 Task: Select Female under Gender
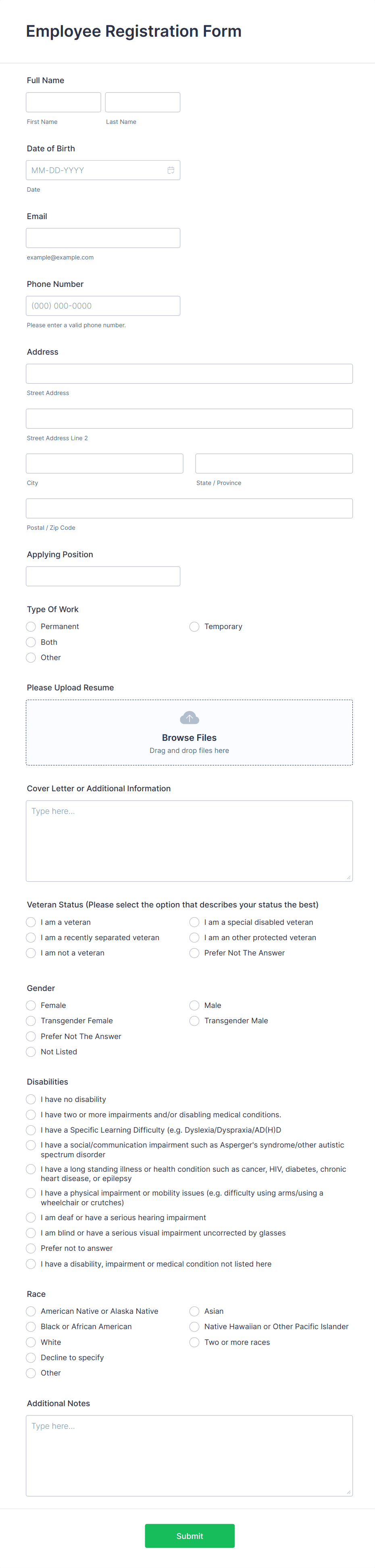(x=30, y=1005)
